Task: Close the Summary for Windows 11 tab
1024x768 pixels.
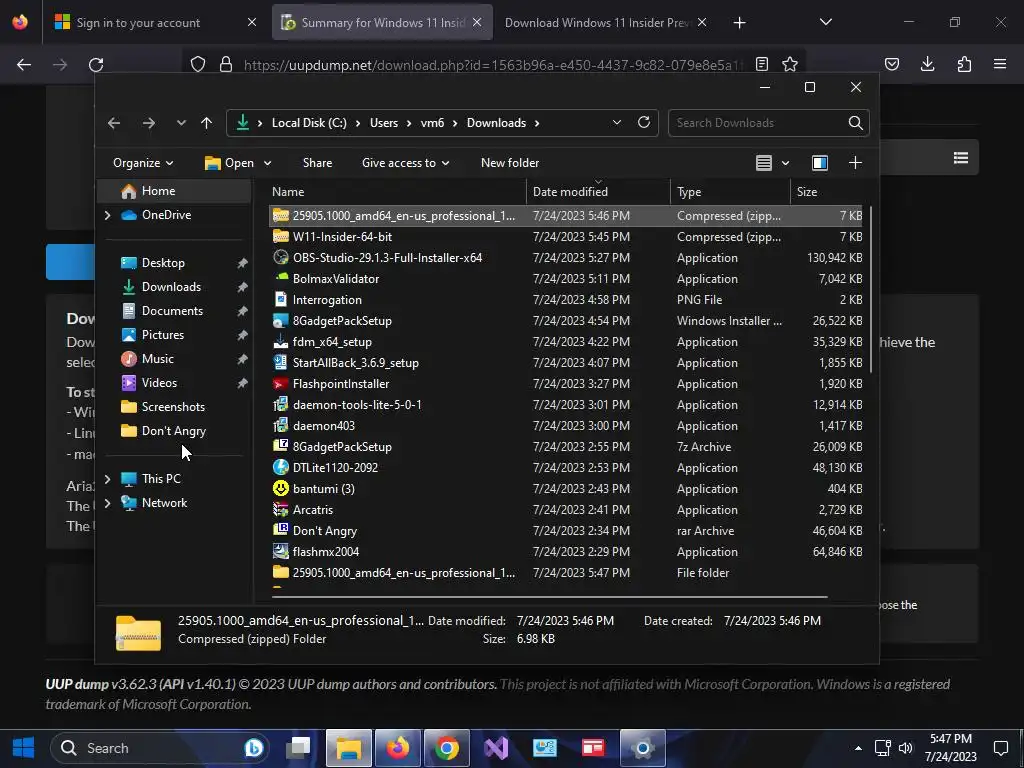Action: pos(477,22)
